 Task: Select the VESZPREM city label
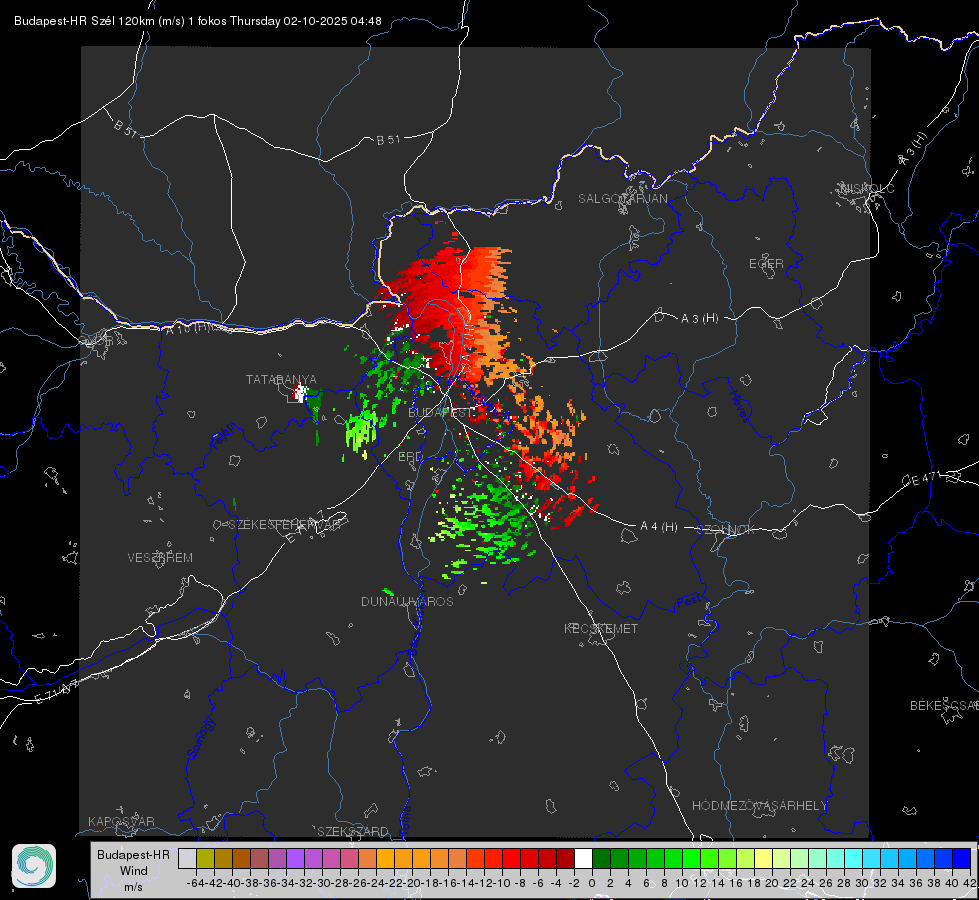pos(160,558)
